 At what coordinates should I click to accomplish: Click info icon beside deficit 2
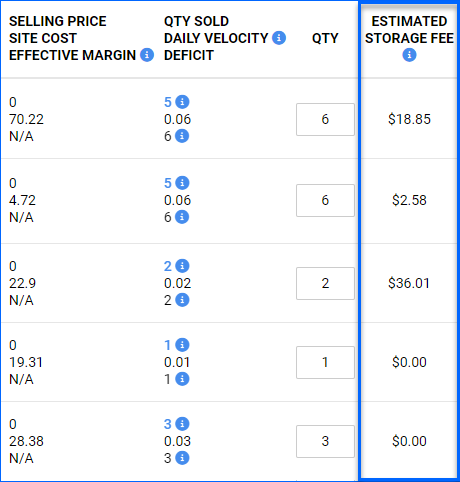point(182,300)
